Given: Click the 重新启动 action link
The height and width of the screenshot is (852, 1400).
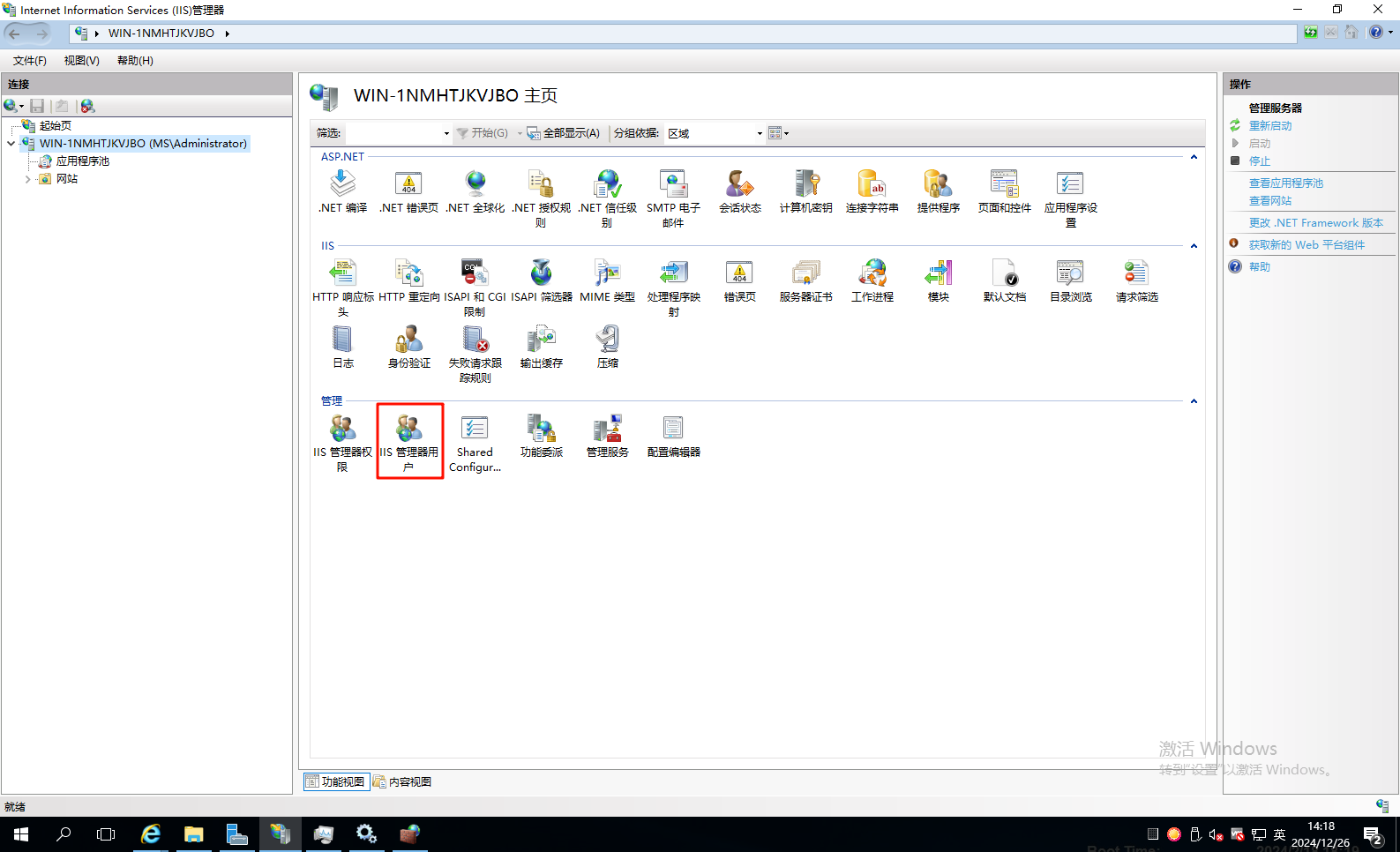Looking at the screenshot, I should click(1269, 126).
